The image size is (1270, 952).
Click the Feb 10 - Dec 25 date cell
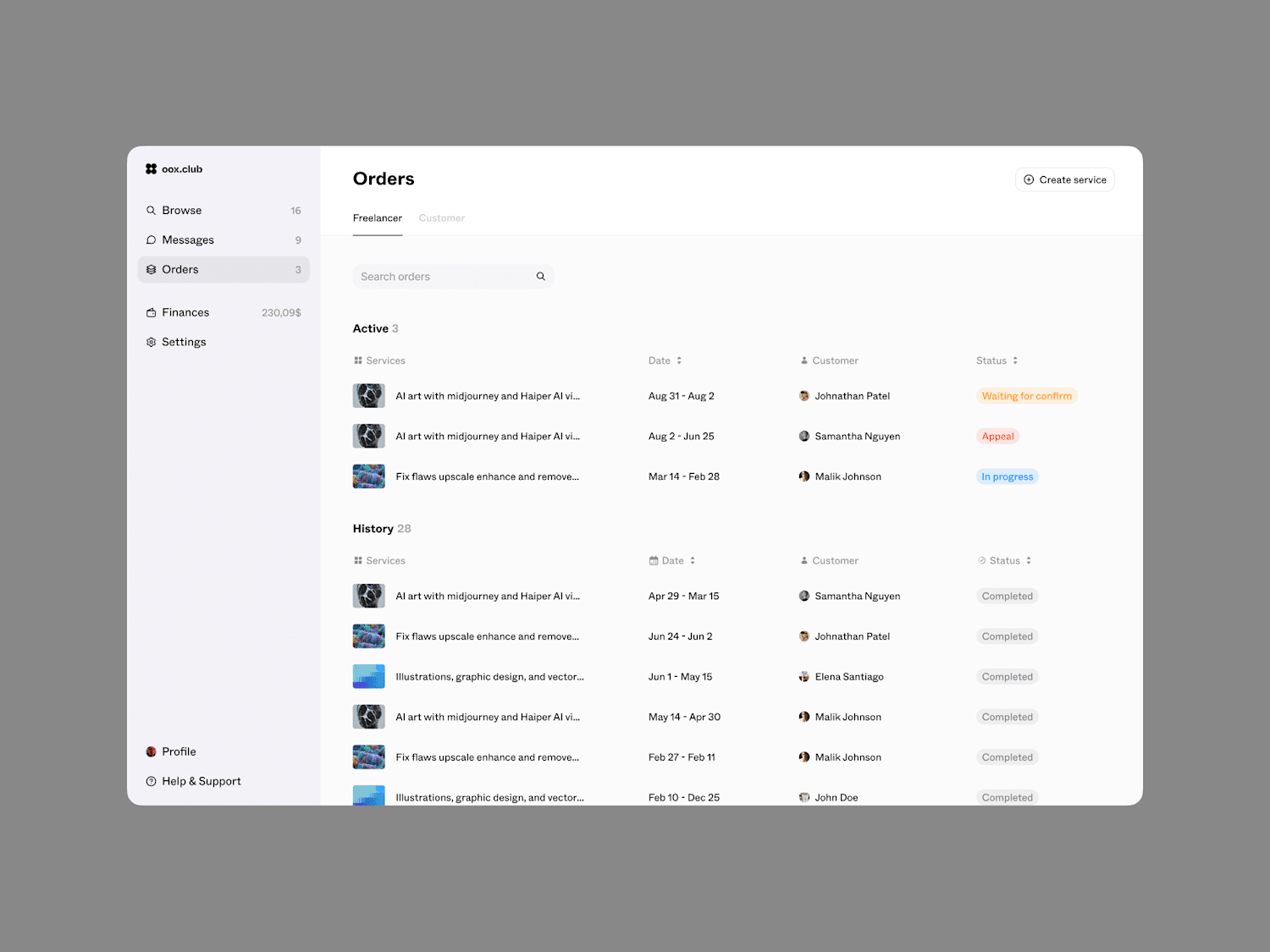click(684, 798)
